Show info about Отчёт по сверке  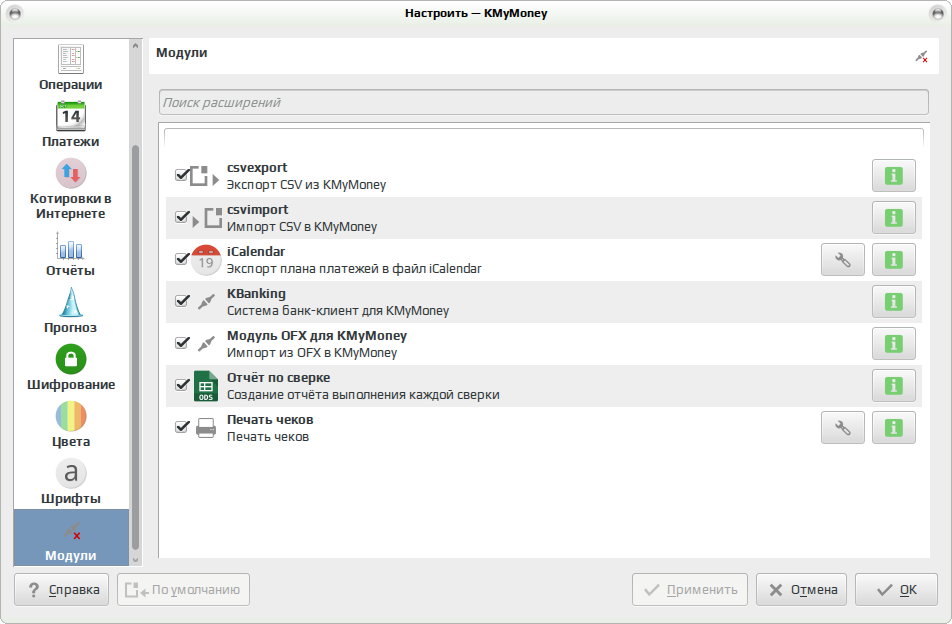[x=894, y=385]
